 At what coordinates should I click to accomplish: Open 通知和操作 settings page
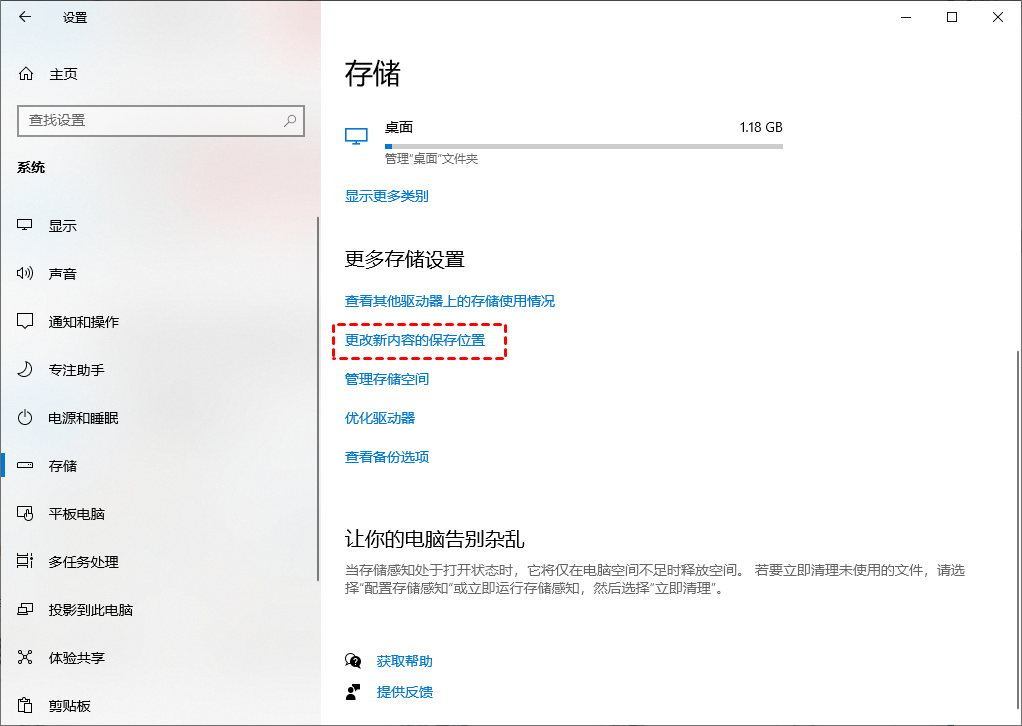click(83, 322)
